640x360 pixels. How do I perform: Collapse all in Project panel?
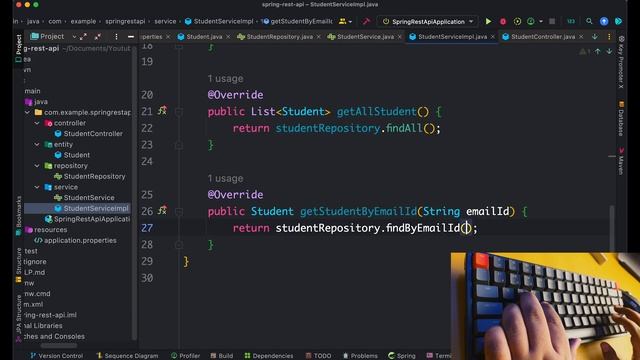[98, 37]
